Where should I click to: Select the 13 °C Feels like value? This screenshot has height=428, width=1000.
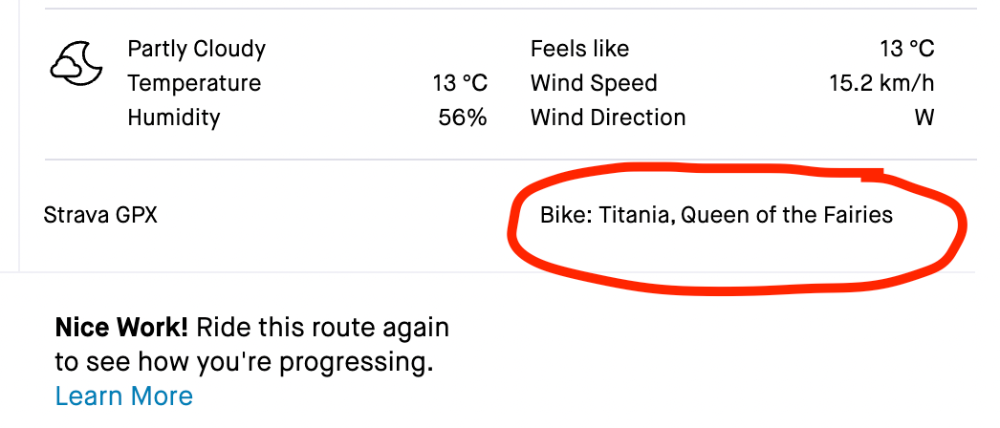[907, 49]
